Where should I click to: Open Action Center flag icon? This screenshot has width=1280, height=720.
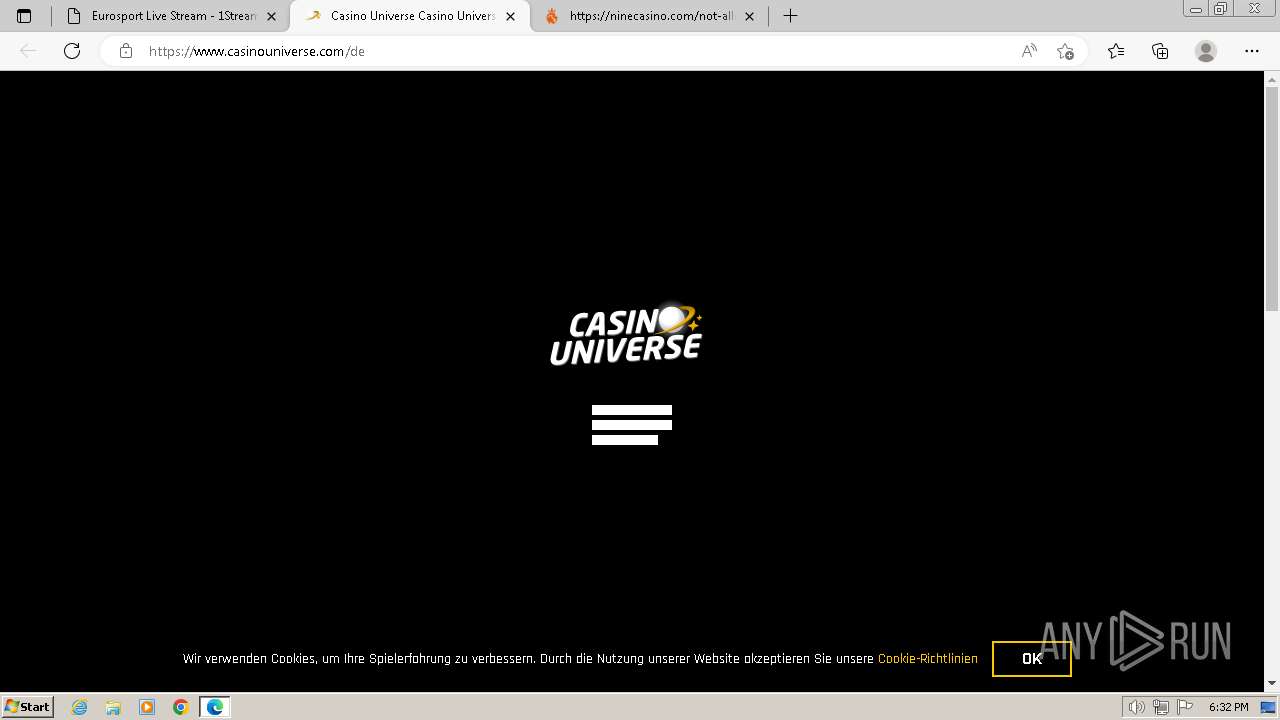[1184, 707]
